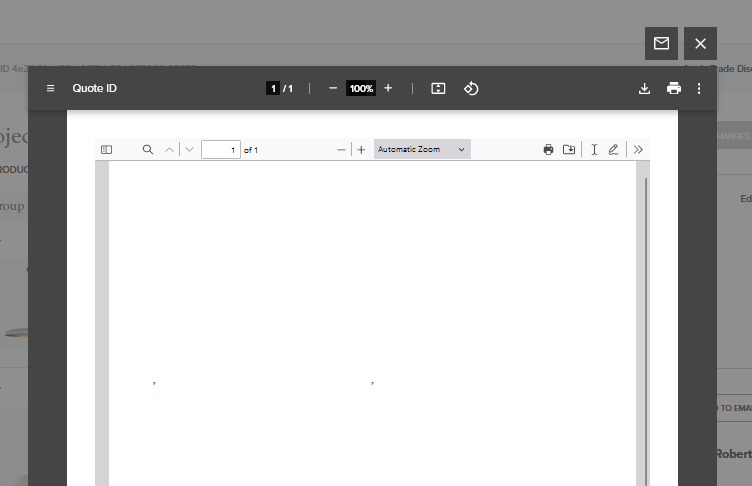Open the Automatic Zoom dropdown
Image resolution: width=752 pixels, height=486 pixels.
click(x=422, y=149)
